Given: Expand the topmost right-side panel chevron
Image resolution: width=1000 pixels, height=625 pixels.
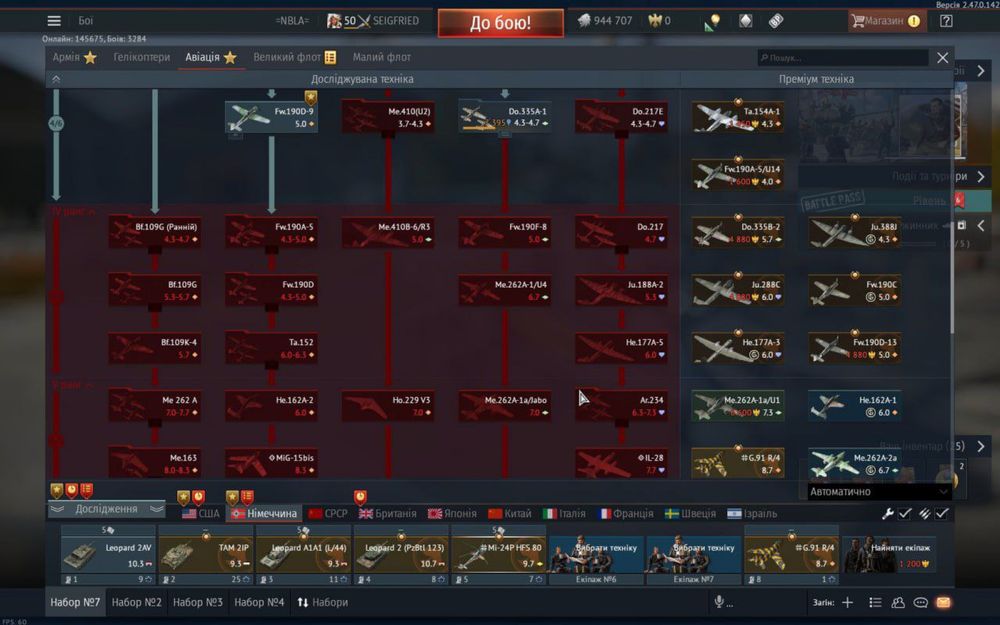Looking at the screenshot, I should click(x=981, y=71).
